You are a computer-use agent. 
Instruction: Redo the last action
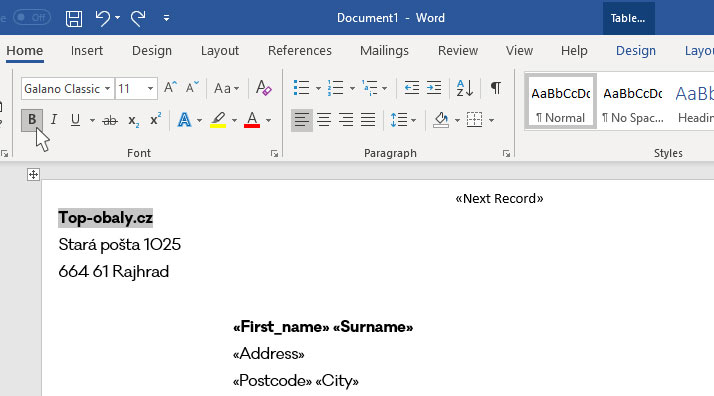[138, 18]
